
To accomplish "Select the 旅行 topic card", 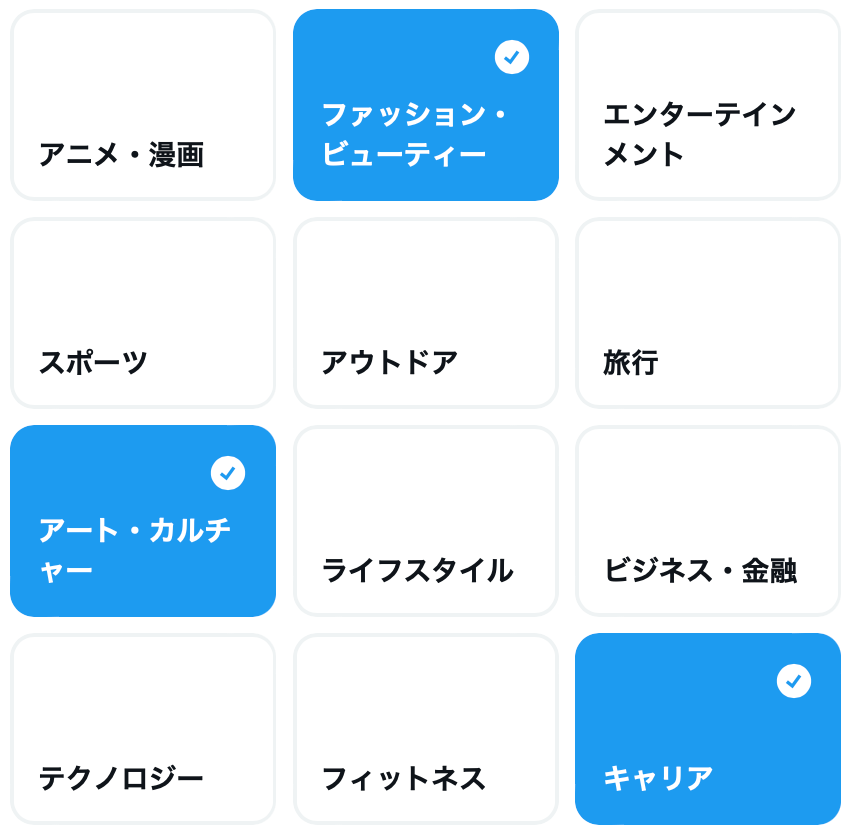I will (708, 313).
